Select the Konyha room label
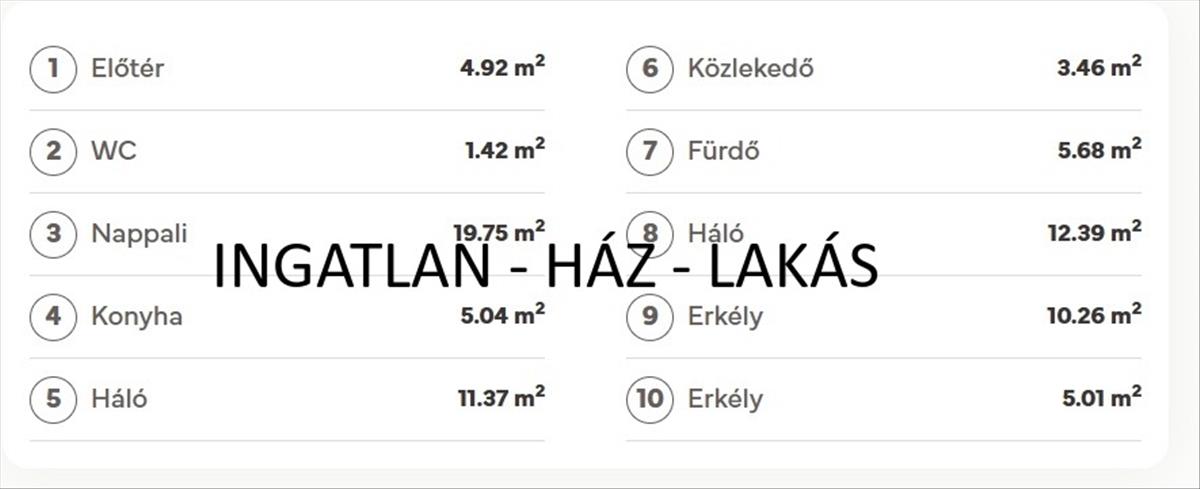This screenshot has height=489, width=1200. [137, 317]
